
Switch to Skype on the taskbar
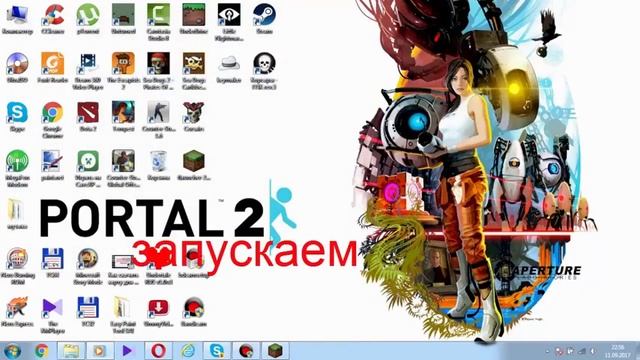pos(217,351)
